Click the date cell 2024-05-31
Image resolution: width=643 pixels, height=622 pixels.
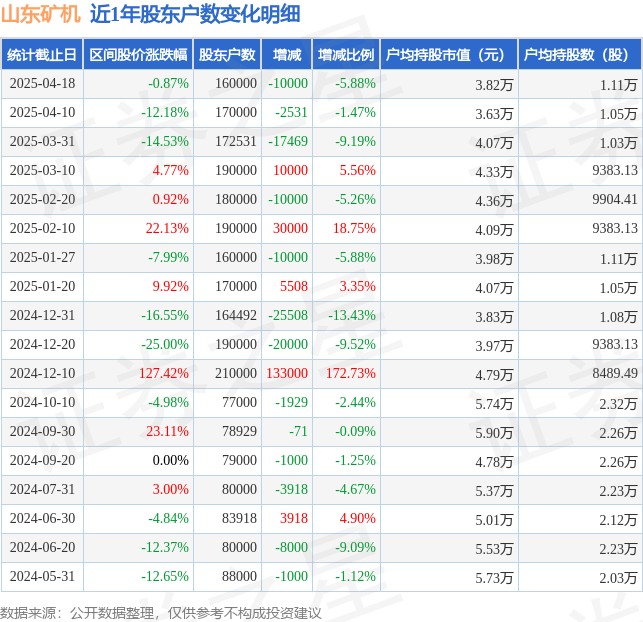point(43,576)
